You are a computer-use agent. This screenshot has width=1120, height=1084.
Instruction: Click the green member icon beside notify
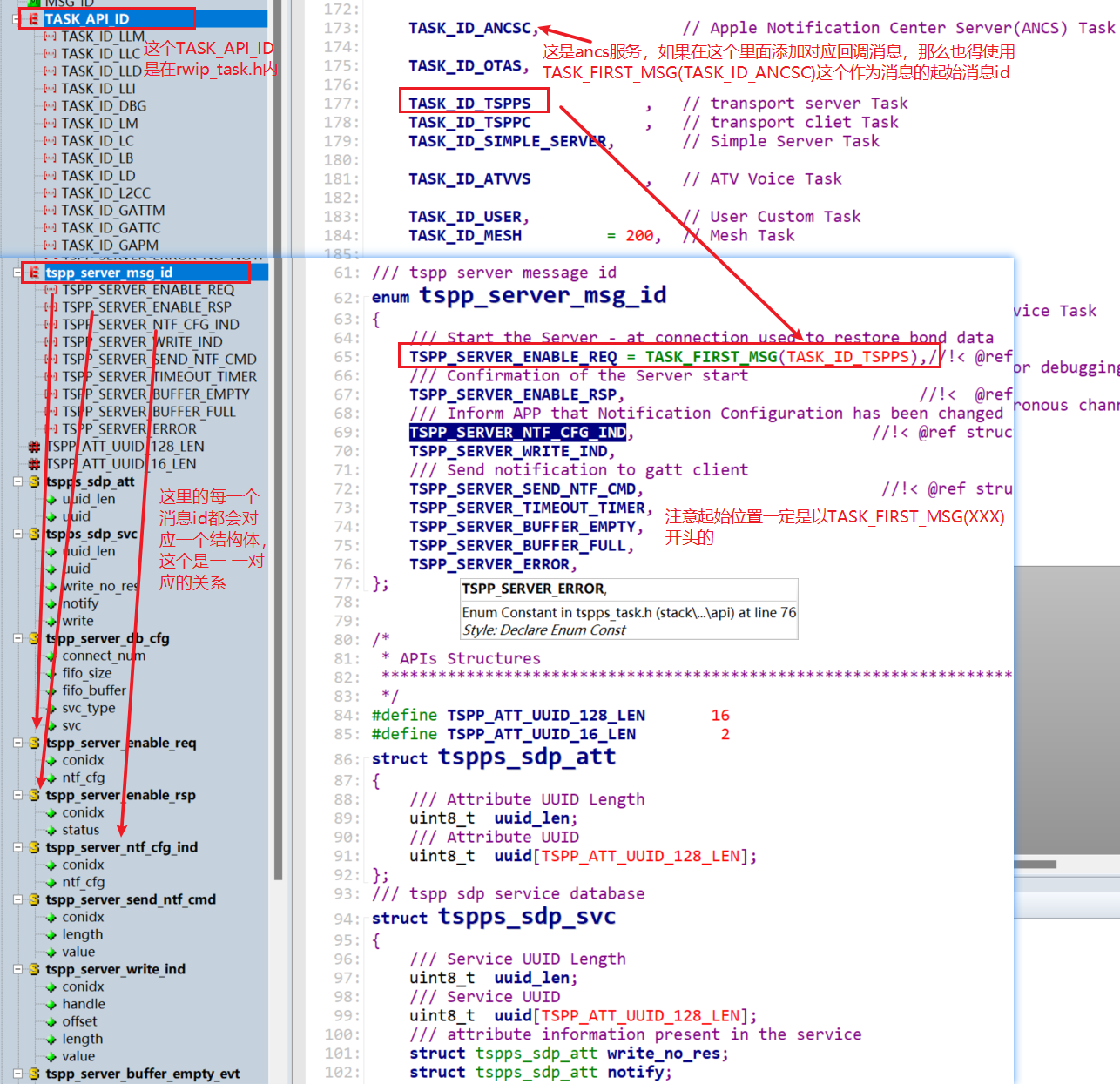click(x=51, y=604)
